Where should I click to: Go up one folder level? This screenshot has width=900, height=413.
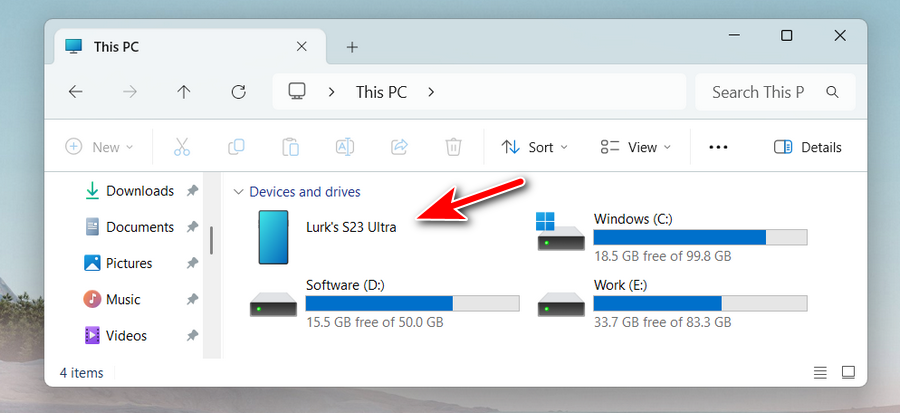(184, 92)
